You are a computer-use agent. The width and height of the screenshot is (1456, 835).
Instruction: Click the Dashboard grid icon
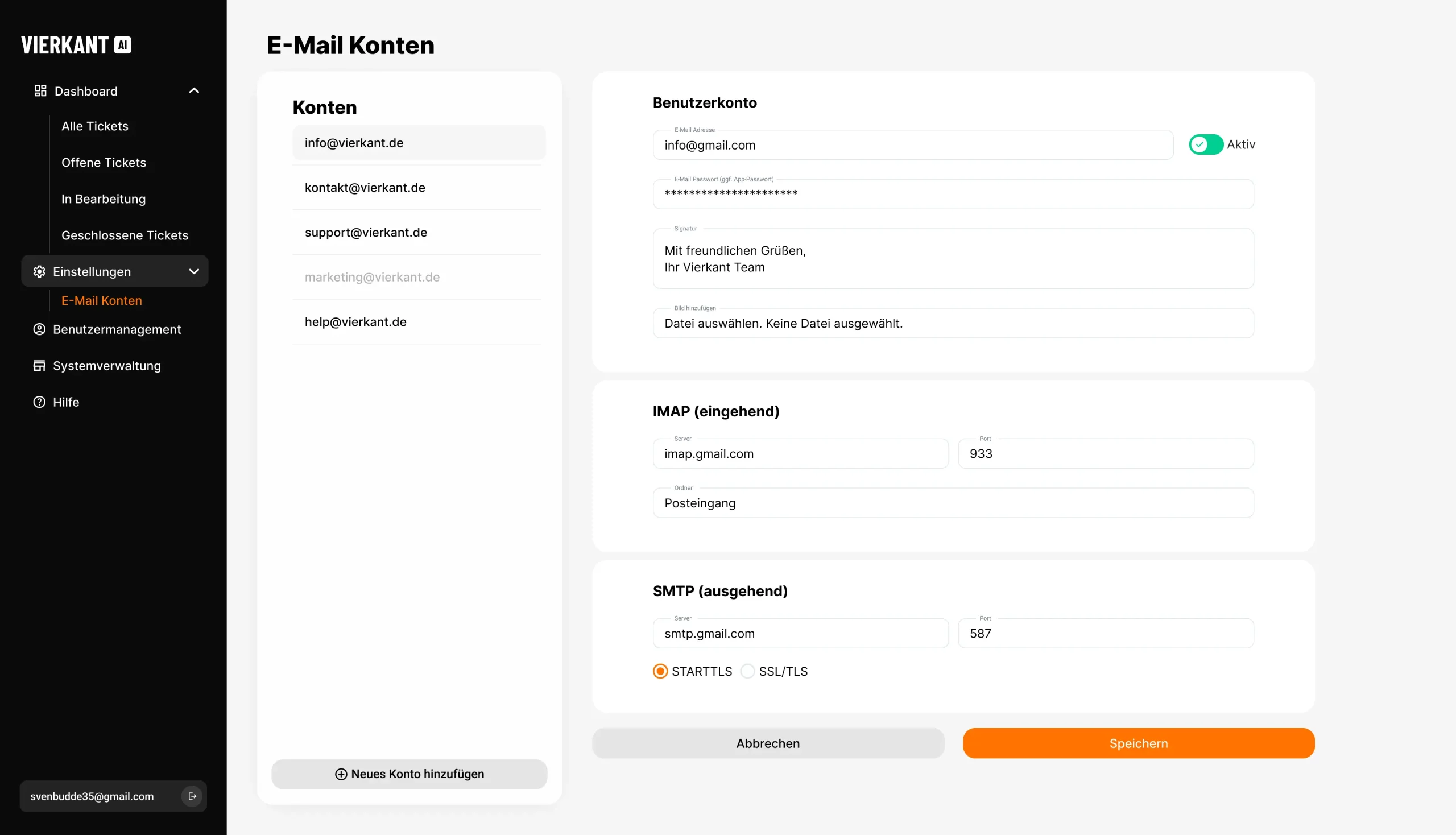click(x=40, y=90)
